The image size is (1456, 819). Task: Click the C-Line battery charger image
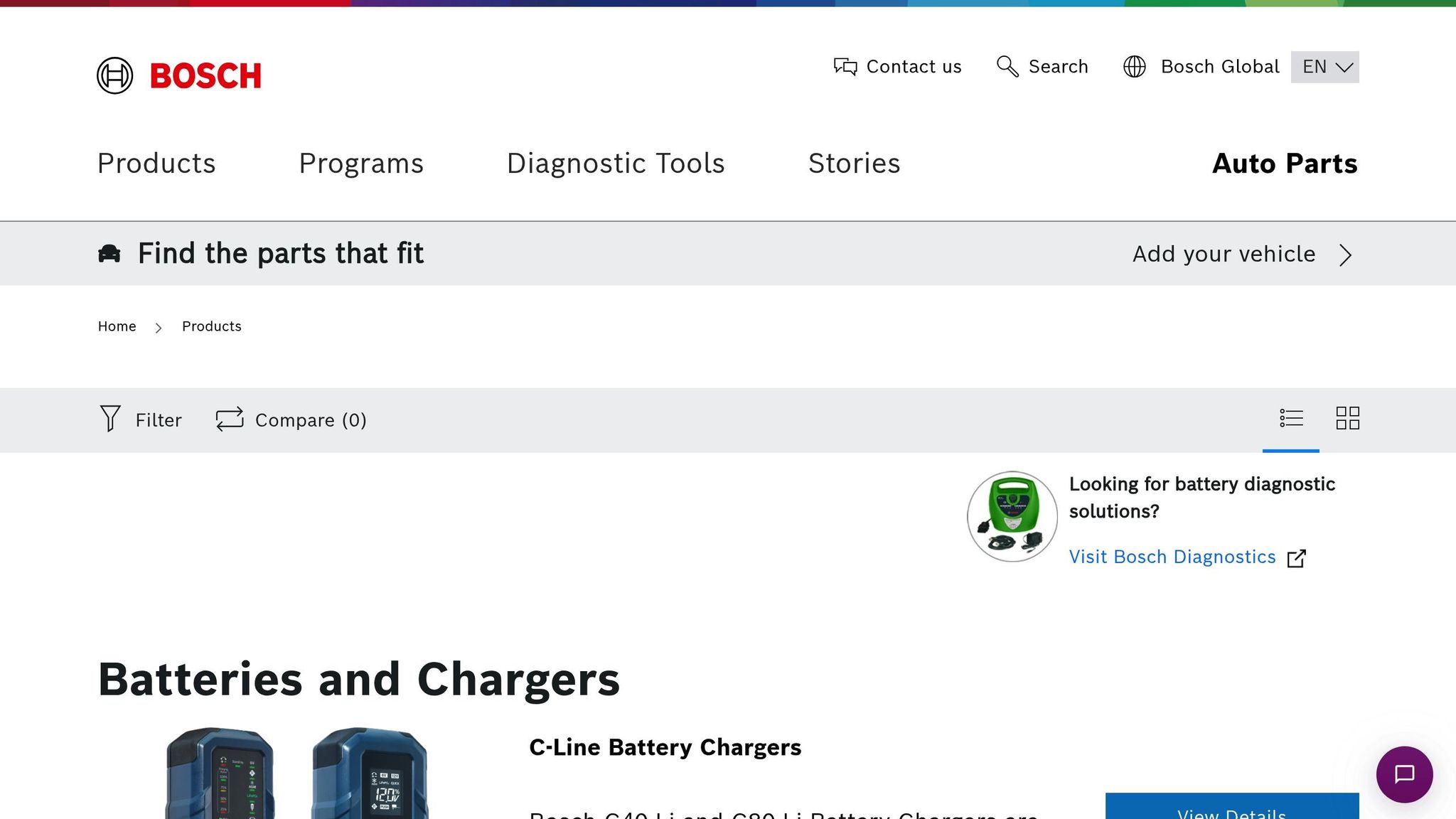coord(297,773)
